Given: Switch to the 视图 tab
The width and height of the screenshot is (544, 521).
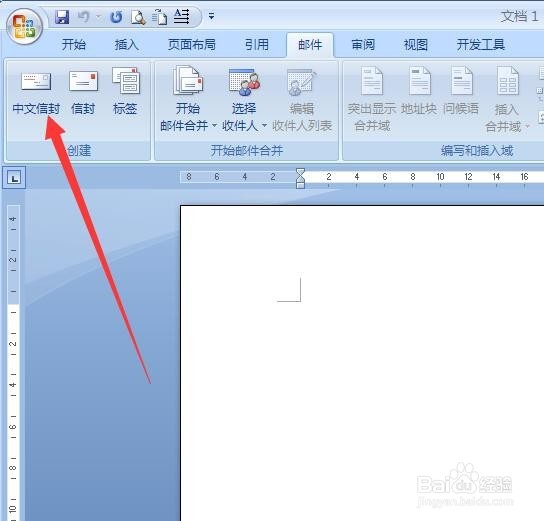Looking at the screenshot, I should click(416, 45).
